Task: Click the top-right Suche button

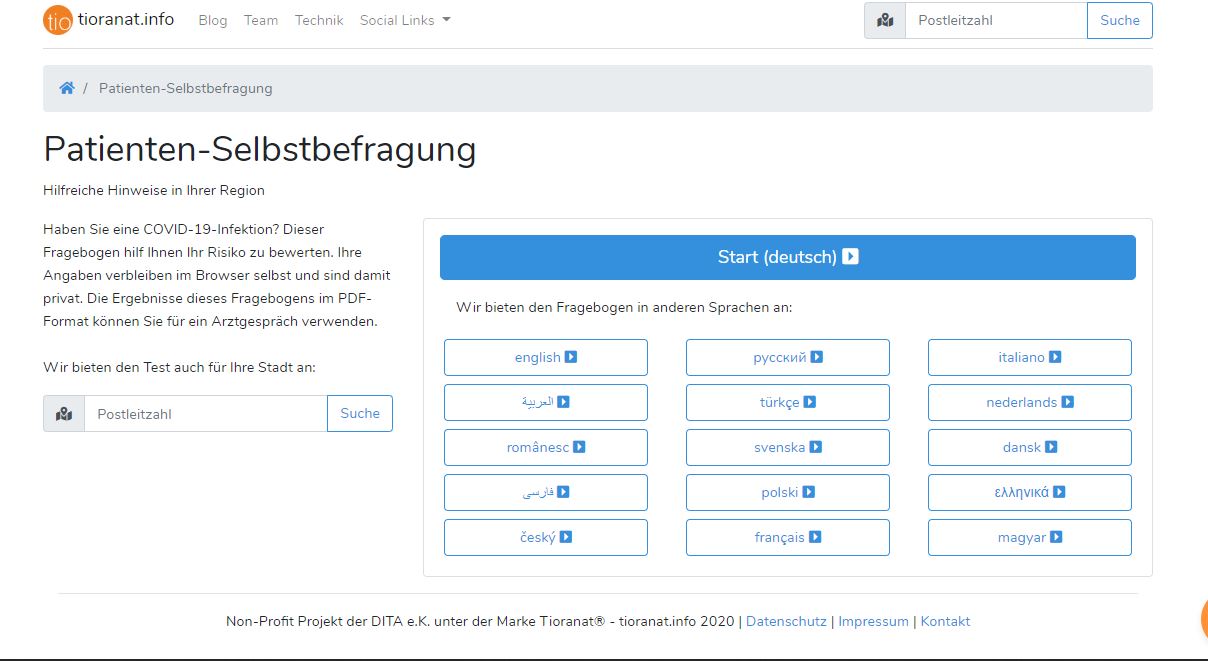Action: [x=1120, y=20]
